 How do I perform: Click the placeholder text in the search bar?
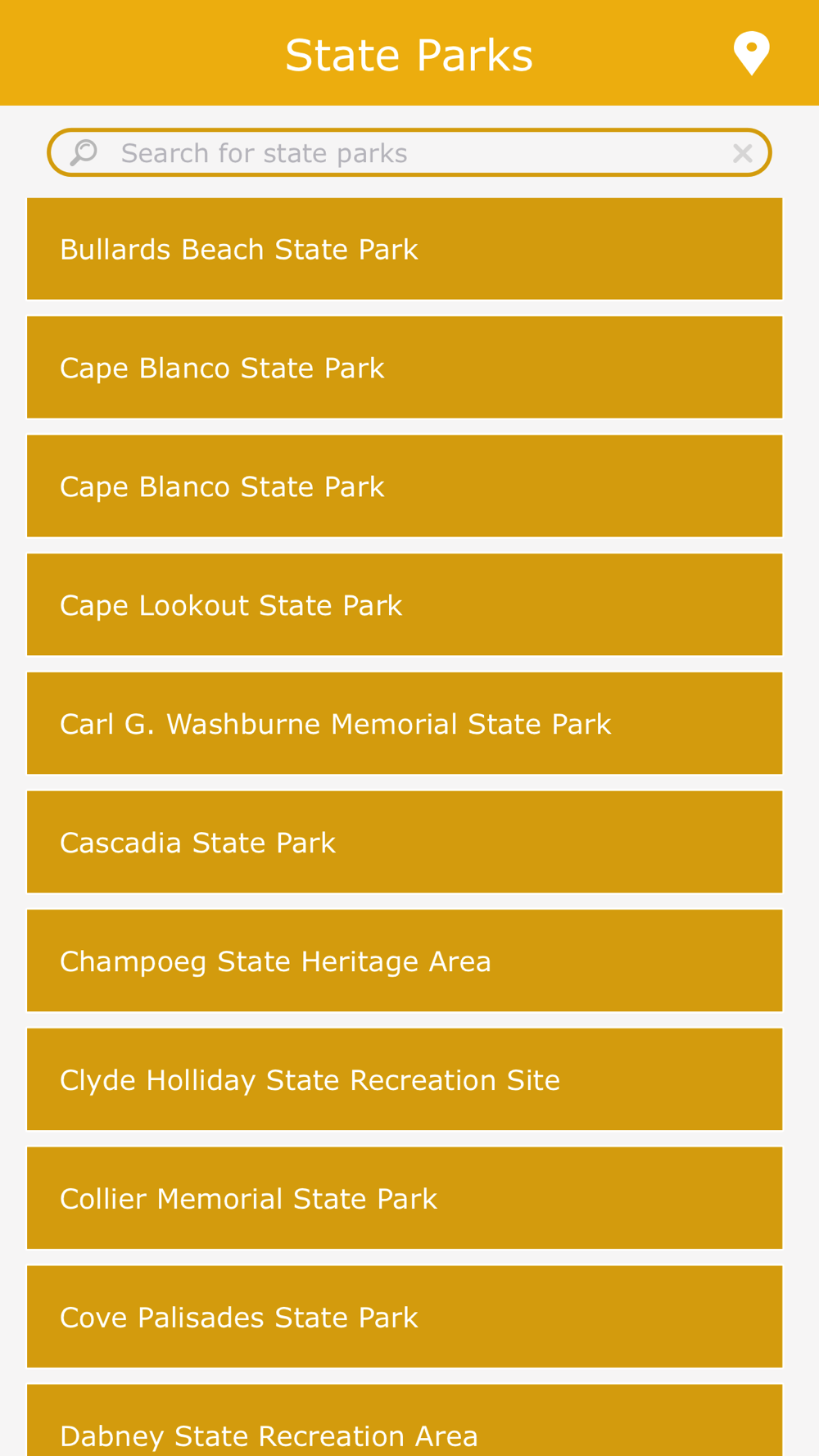[x=264, y=153]
